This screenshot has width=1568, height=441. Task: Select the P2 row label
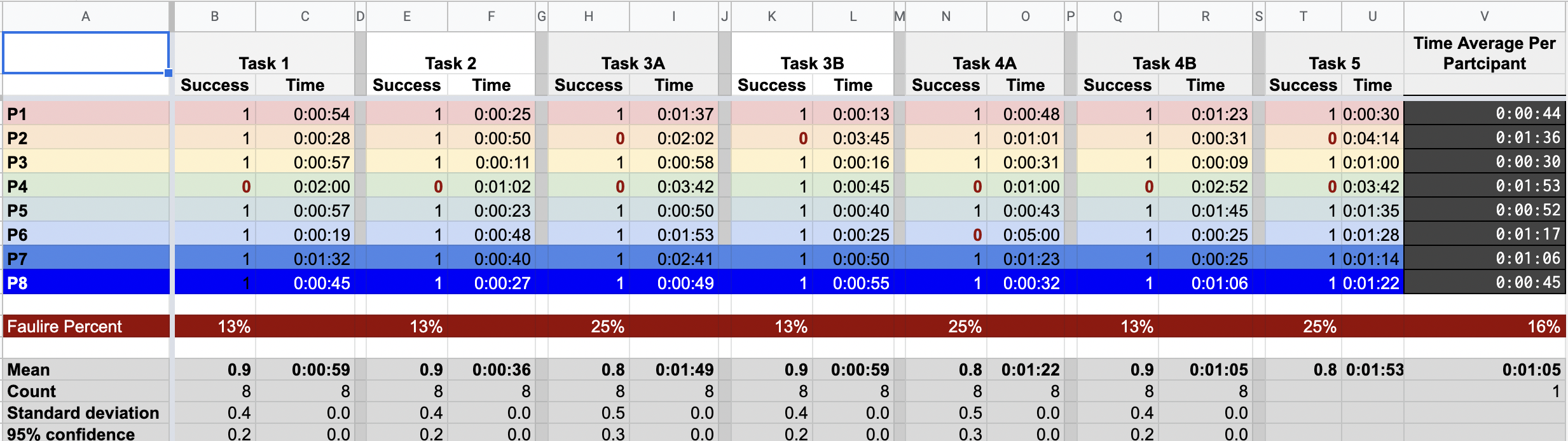point(86,138)
